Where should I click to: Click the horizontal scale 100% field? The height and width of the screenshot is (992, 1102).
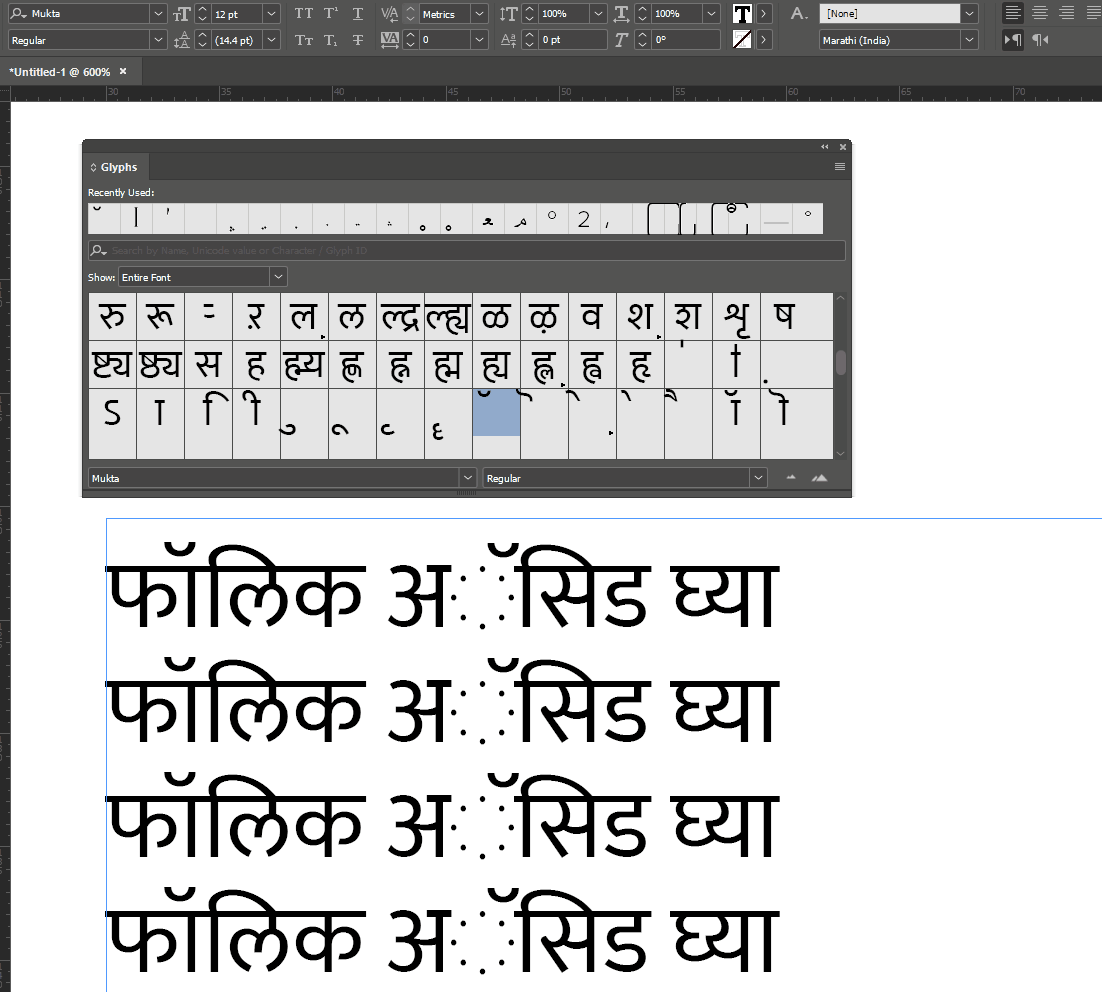678,13
